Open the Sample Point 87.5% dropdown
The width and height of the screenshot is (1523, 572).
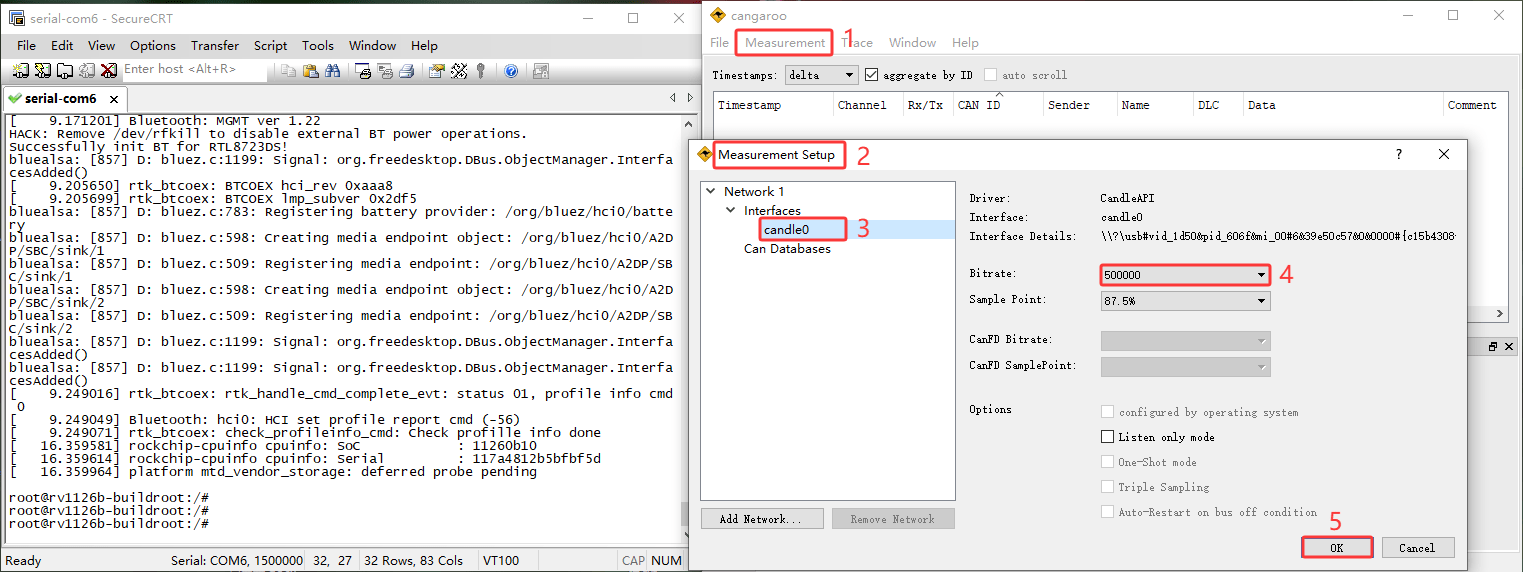[1185, 301]
